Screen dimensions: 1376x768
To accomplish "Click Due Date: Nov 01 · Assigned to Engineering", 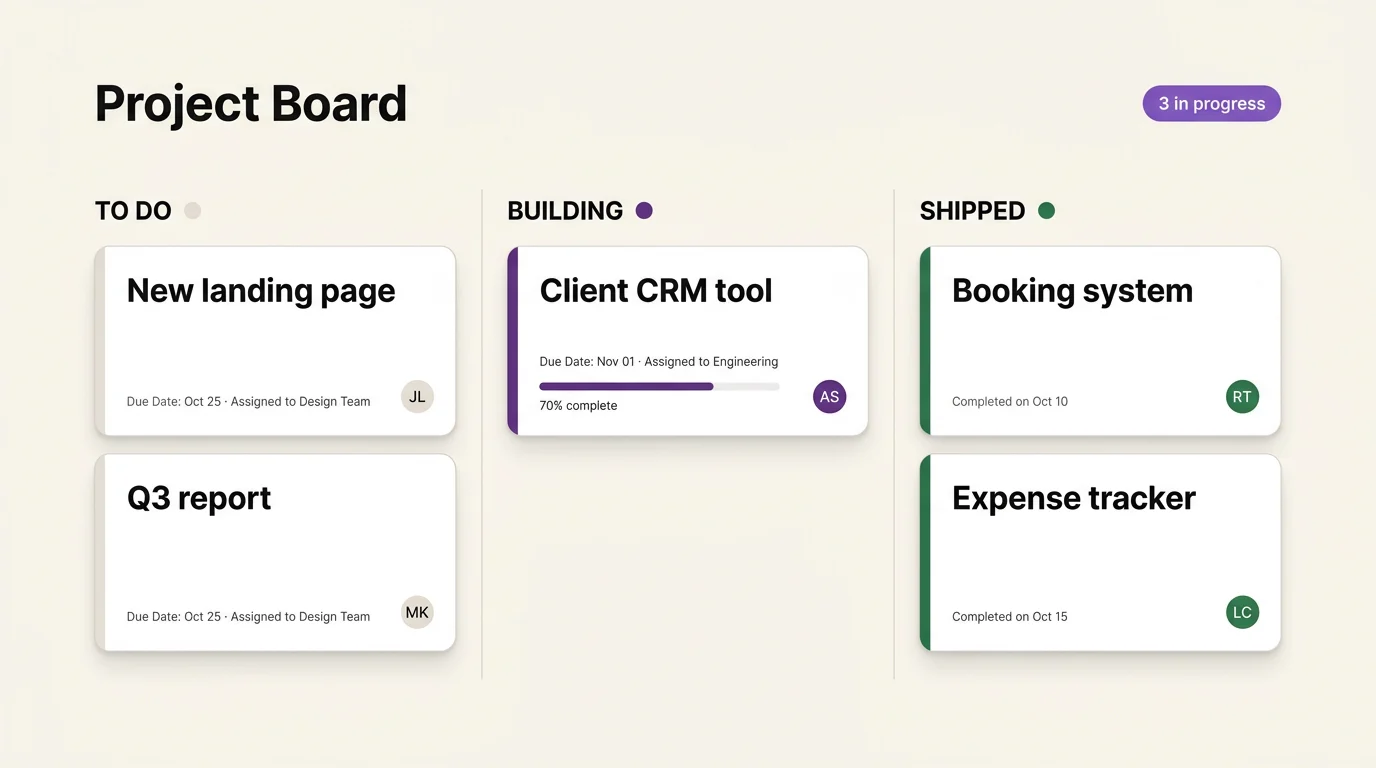I will 659,362.
